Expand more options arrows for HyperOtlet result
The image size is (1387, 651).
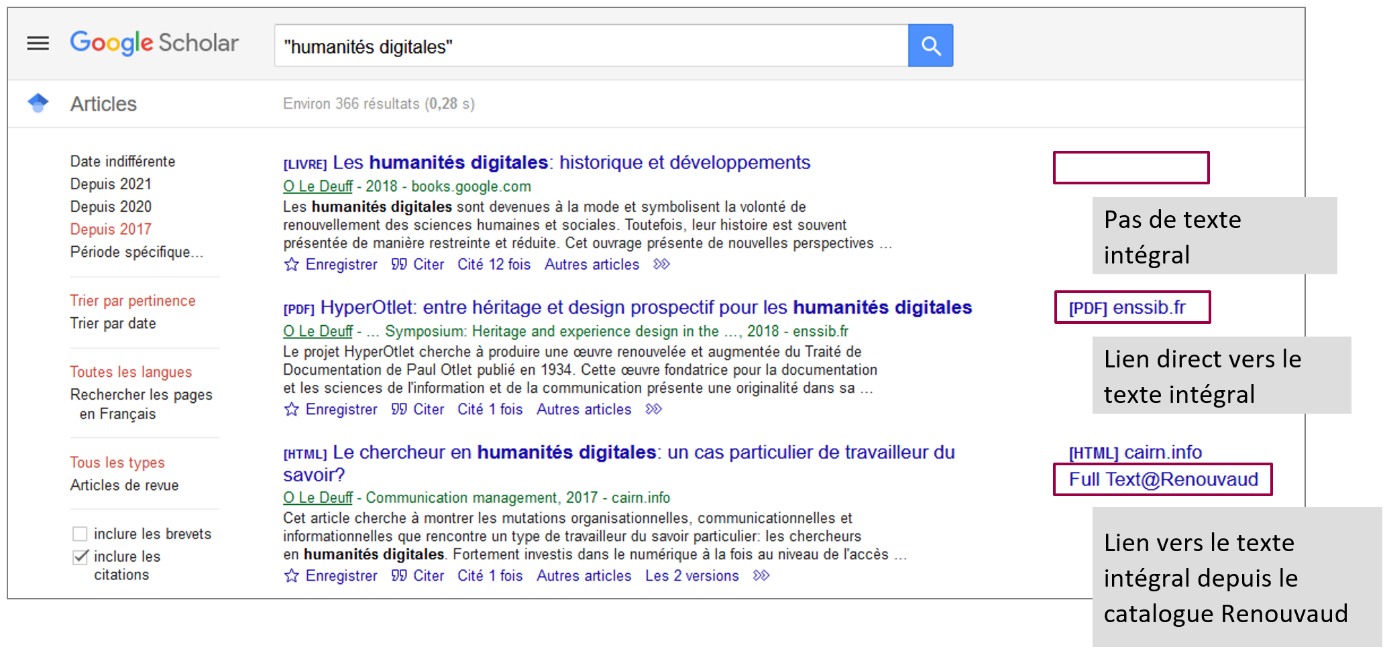pos(653,410)
